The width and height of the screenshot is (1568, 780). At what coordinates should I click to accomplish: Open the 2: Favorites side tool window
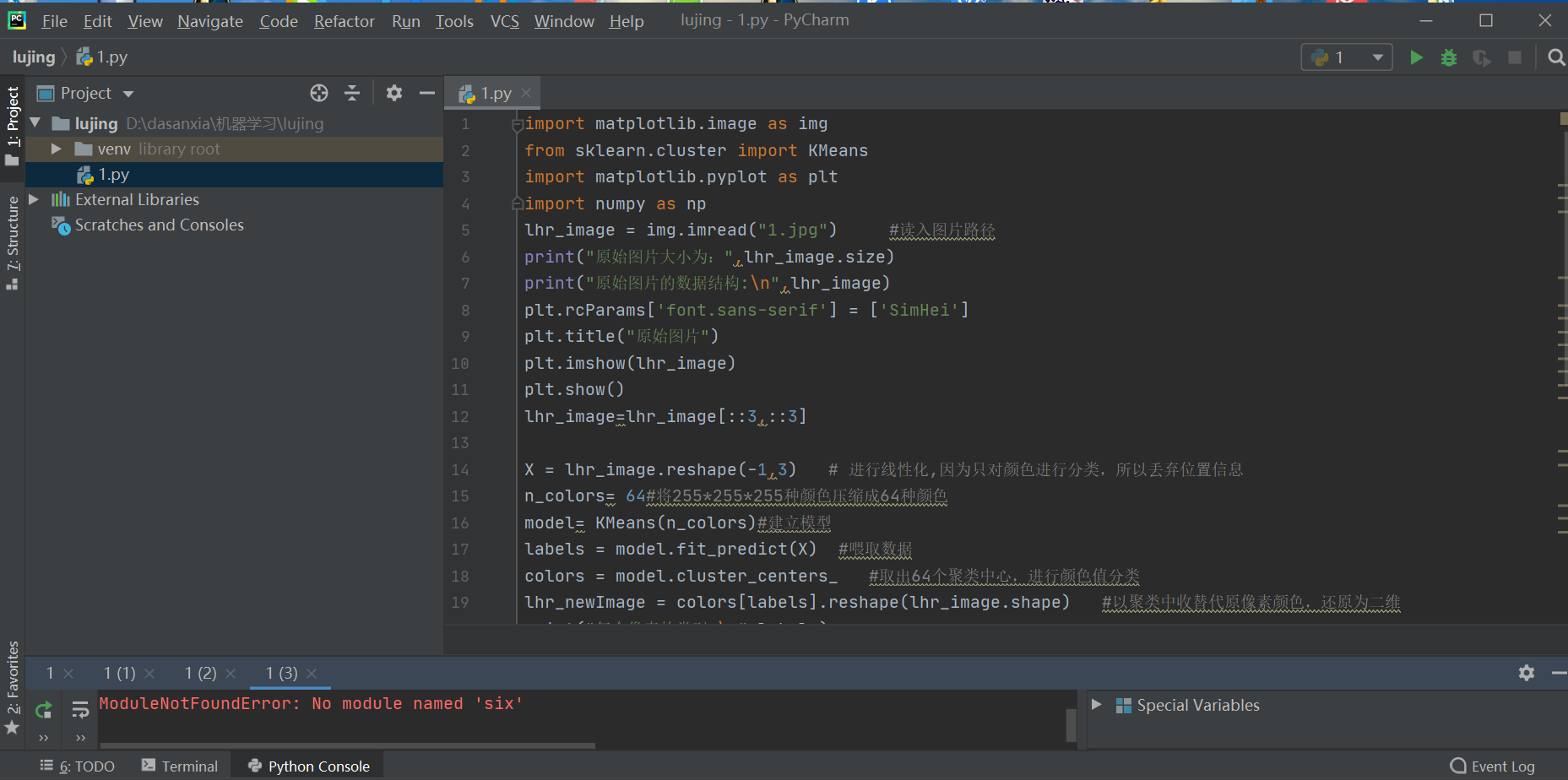pos(13,687)
